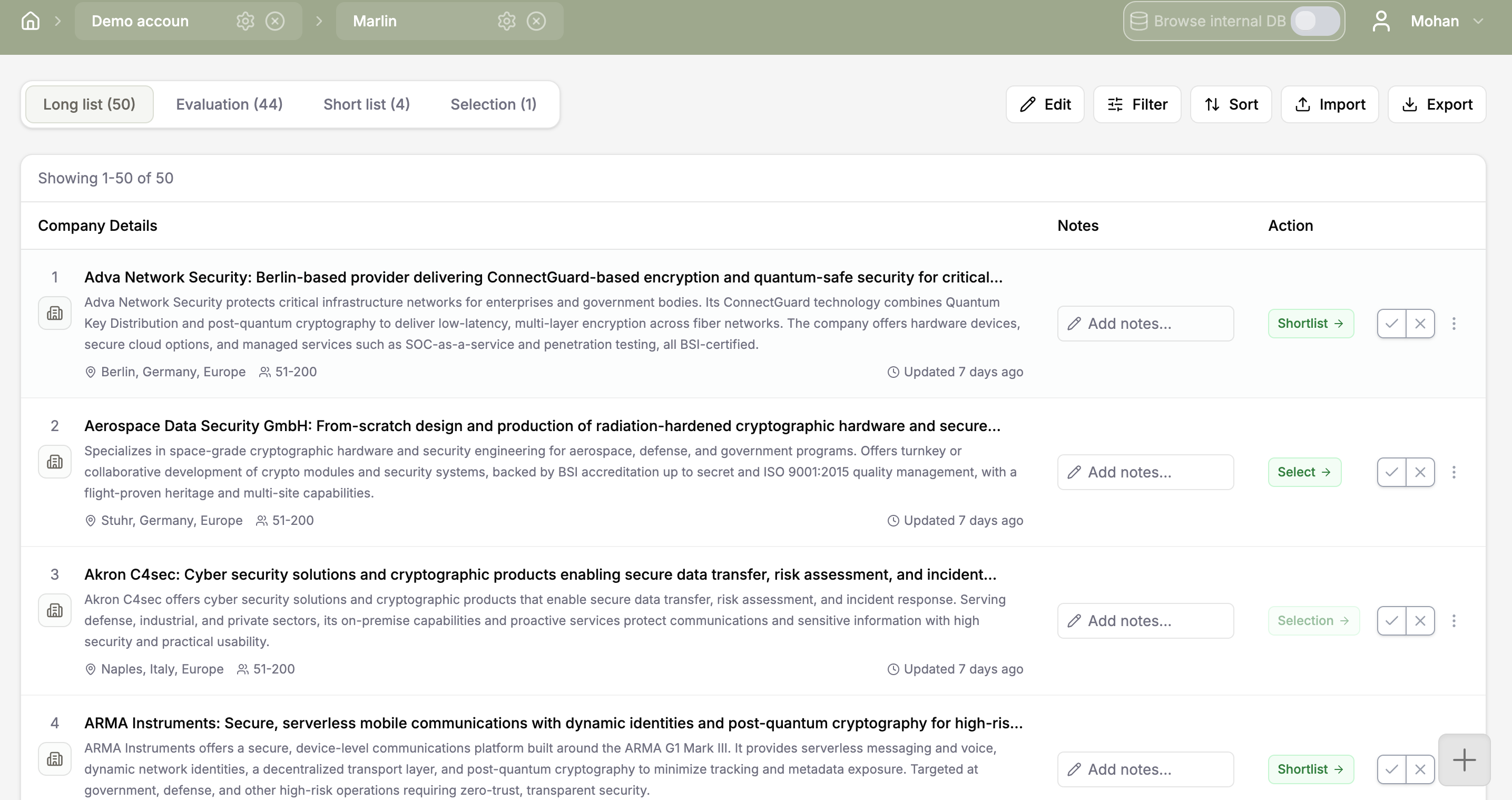
Task: Click the Notes column header
Action: (1078, 226)
